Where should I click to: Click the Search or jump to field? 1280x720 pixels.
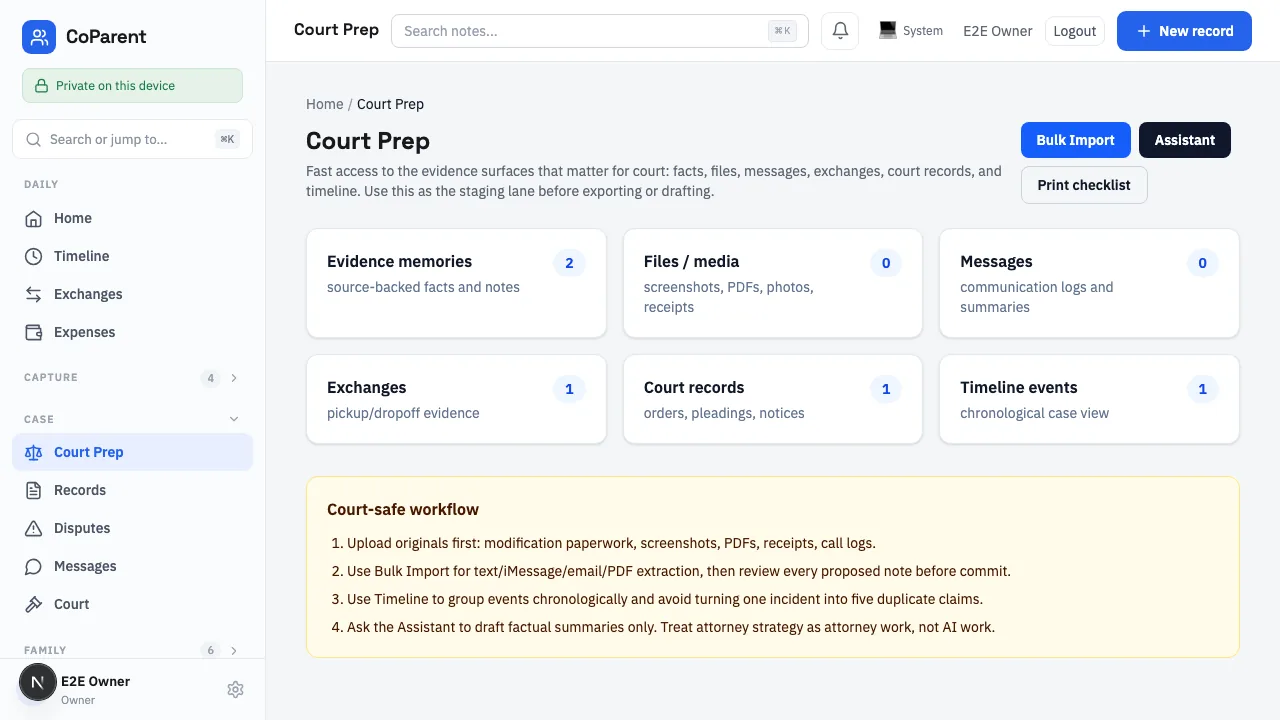132,139
